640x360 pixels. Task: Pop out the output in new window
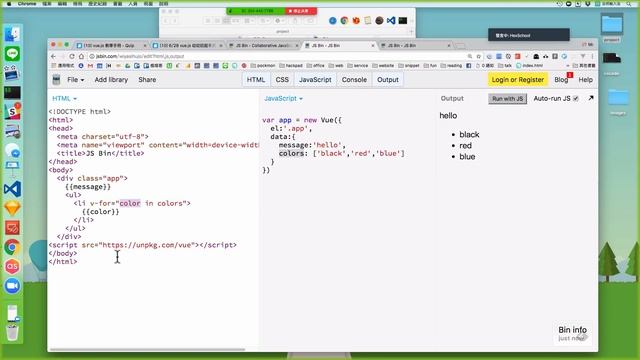click(x=591, y=98)
